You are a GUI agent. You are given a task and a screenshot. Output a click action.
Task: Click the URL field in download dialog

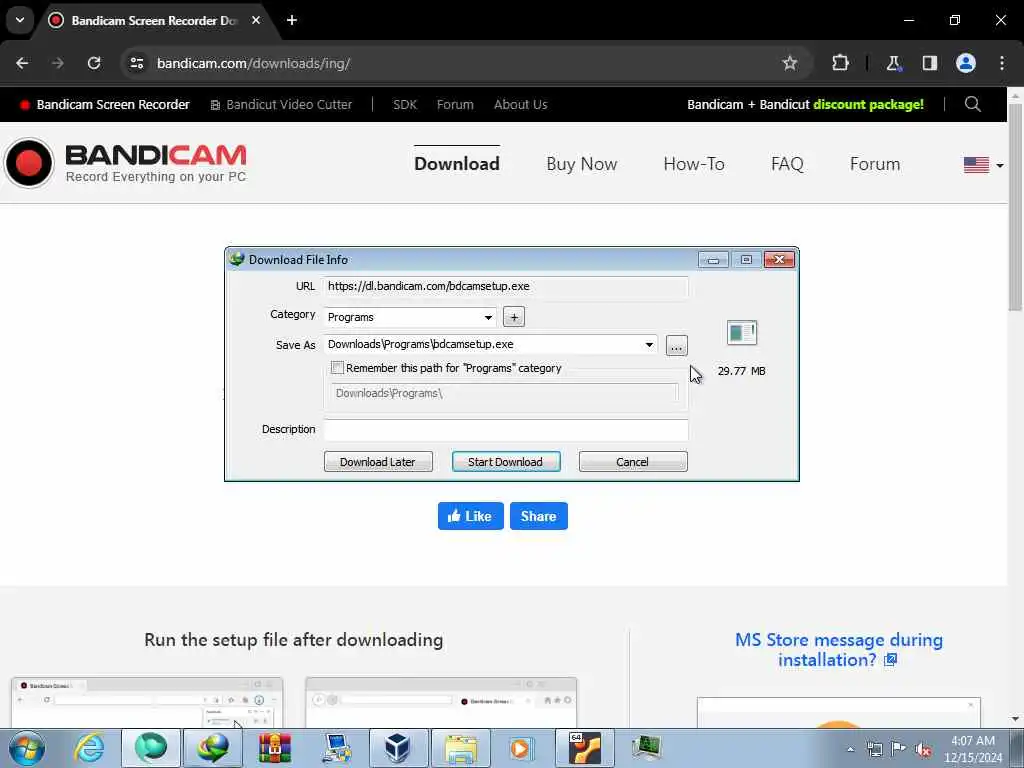(x=506, y=287)
